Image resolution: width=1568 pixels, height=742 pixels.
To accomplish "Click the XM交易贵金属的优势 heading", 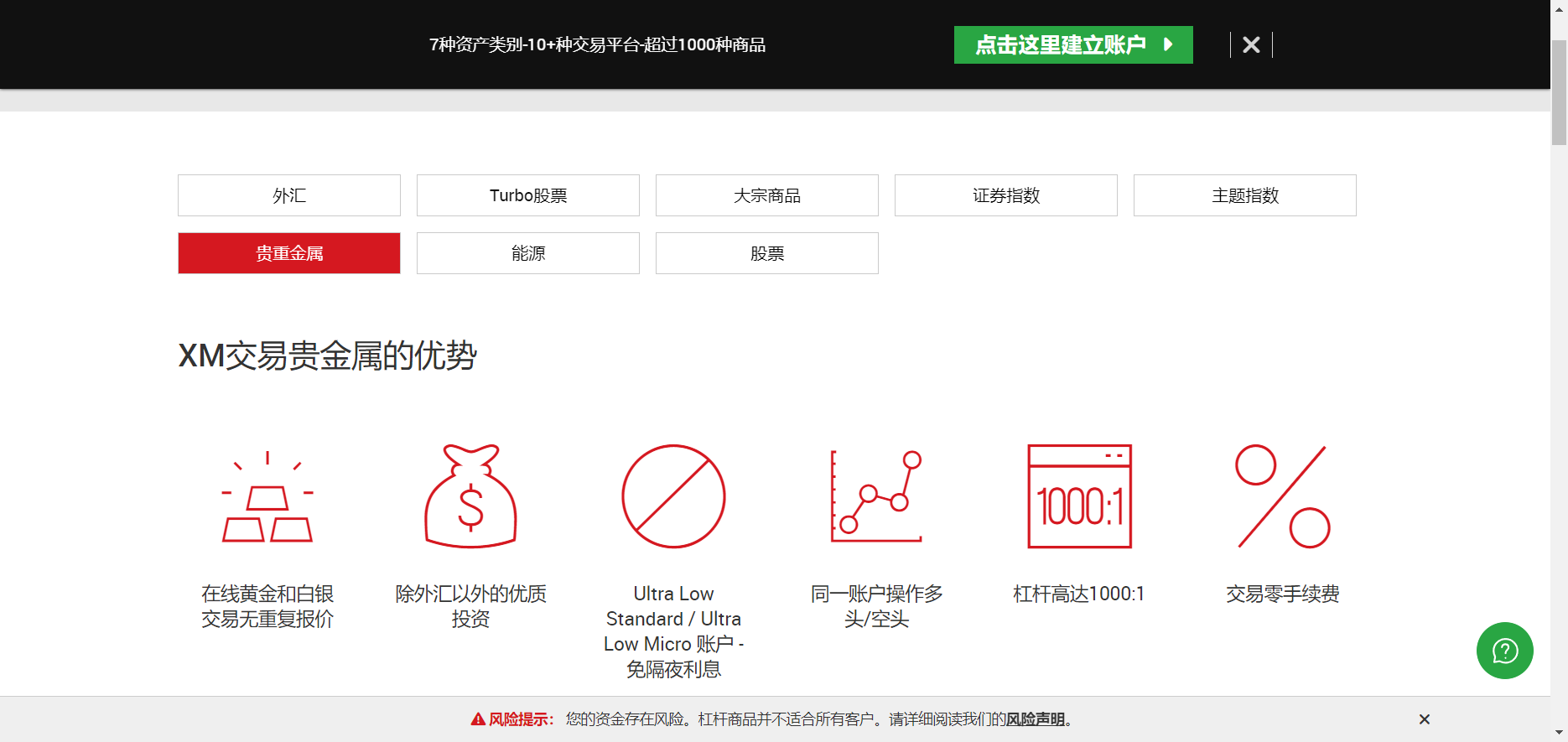I will tap(328, 355).
